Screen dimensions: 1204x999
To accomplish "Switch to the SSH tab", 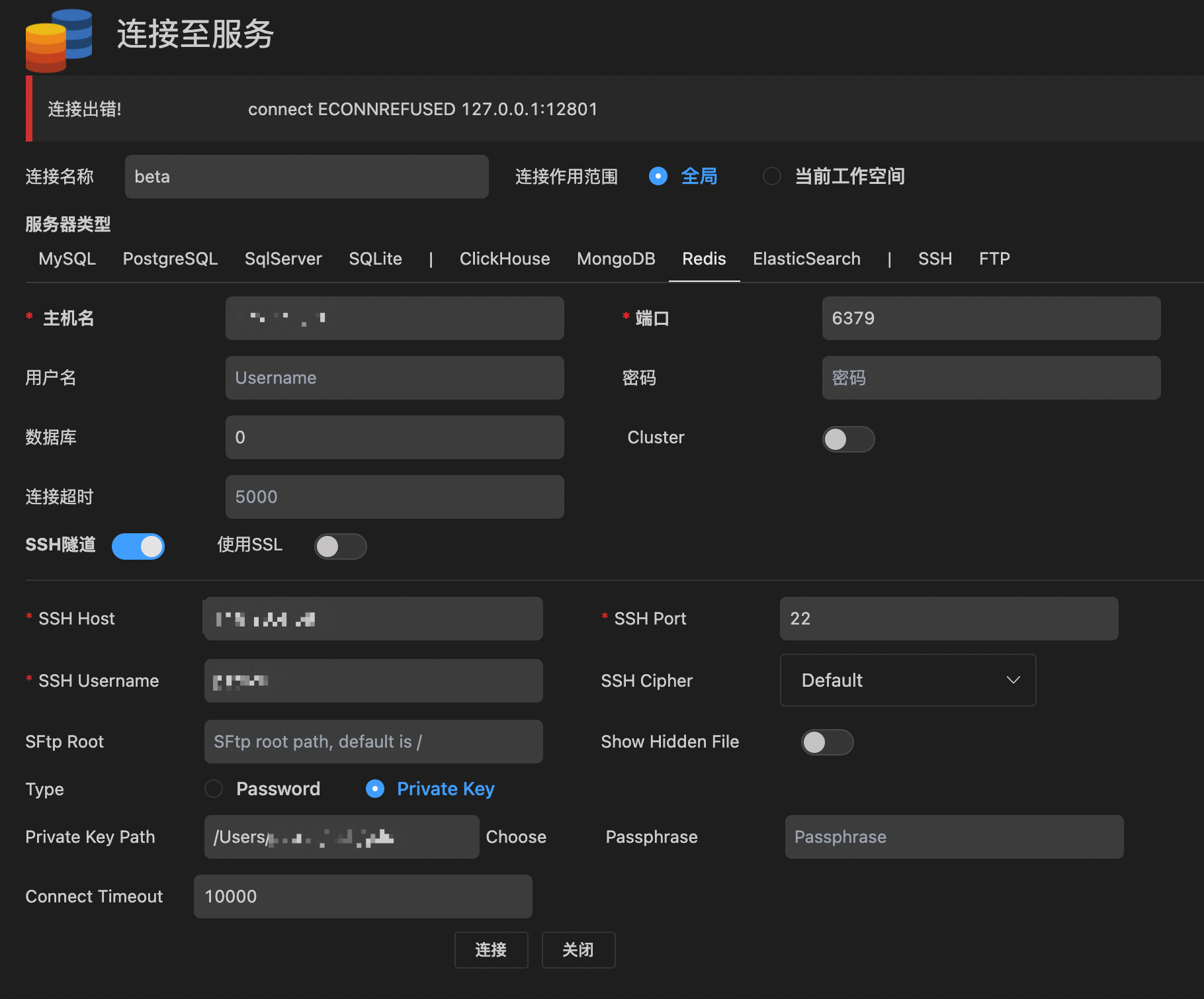I will (935, 259).
